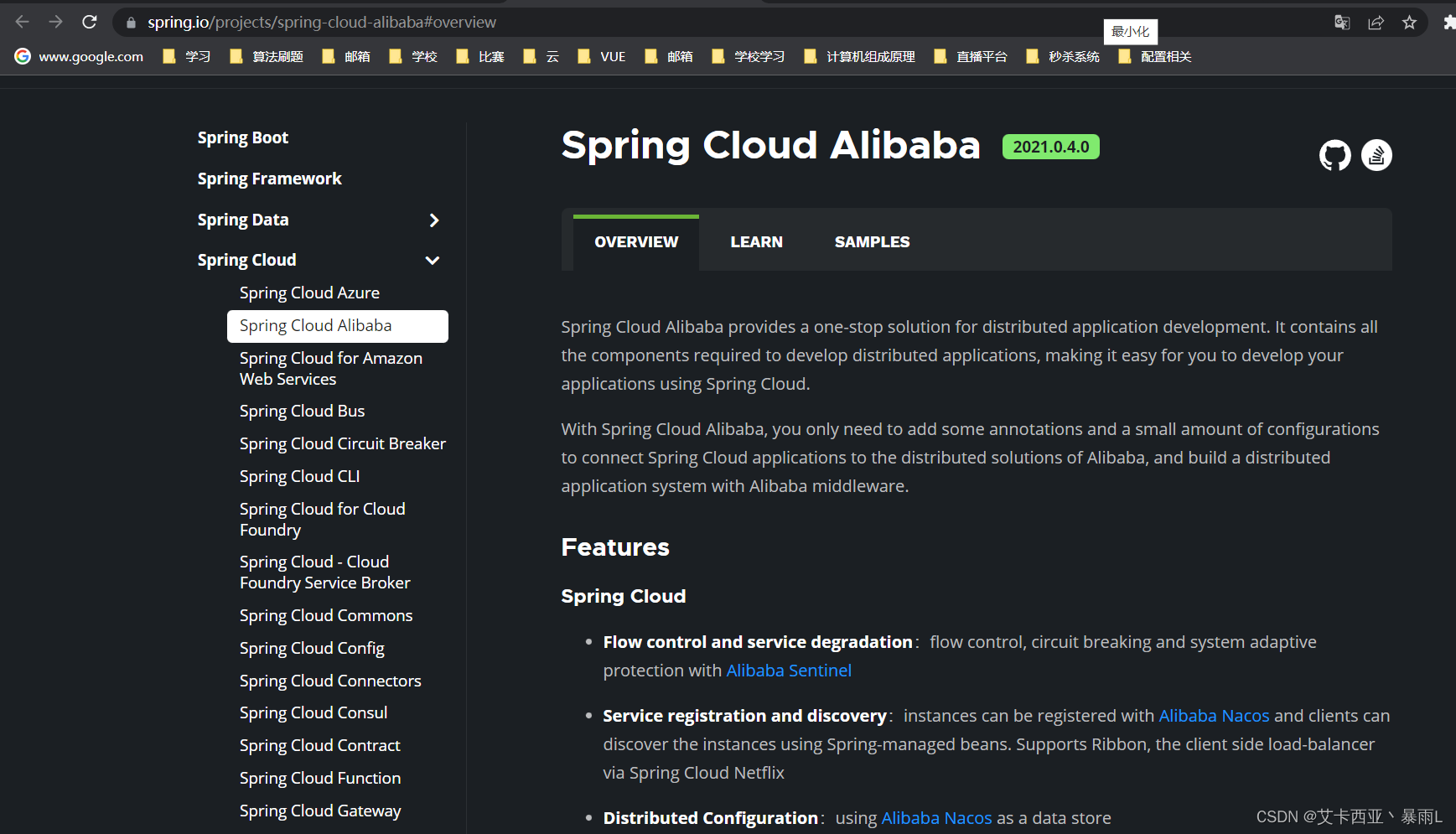The height and width of the screenshot is (834, 1456).
Task: Select Spring Cloud Circuit Breaker
Action: pos(343,443)
